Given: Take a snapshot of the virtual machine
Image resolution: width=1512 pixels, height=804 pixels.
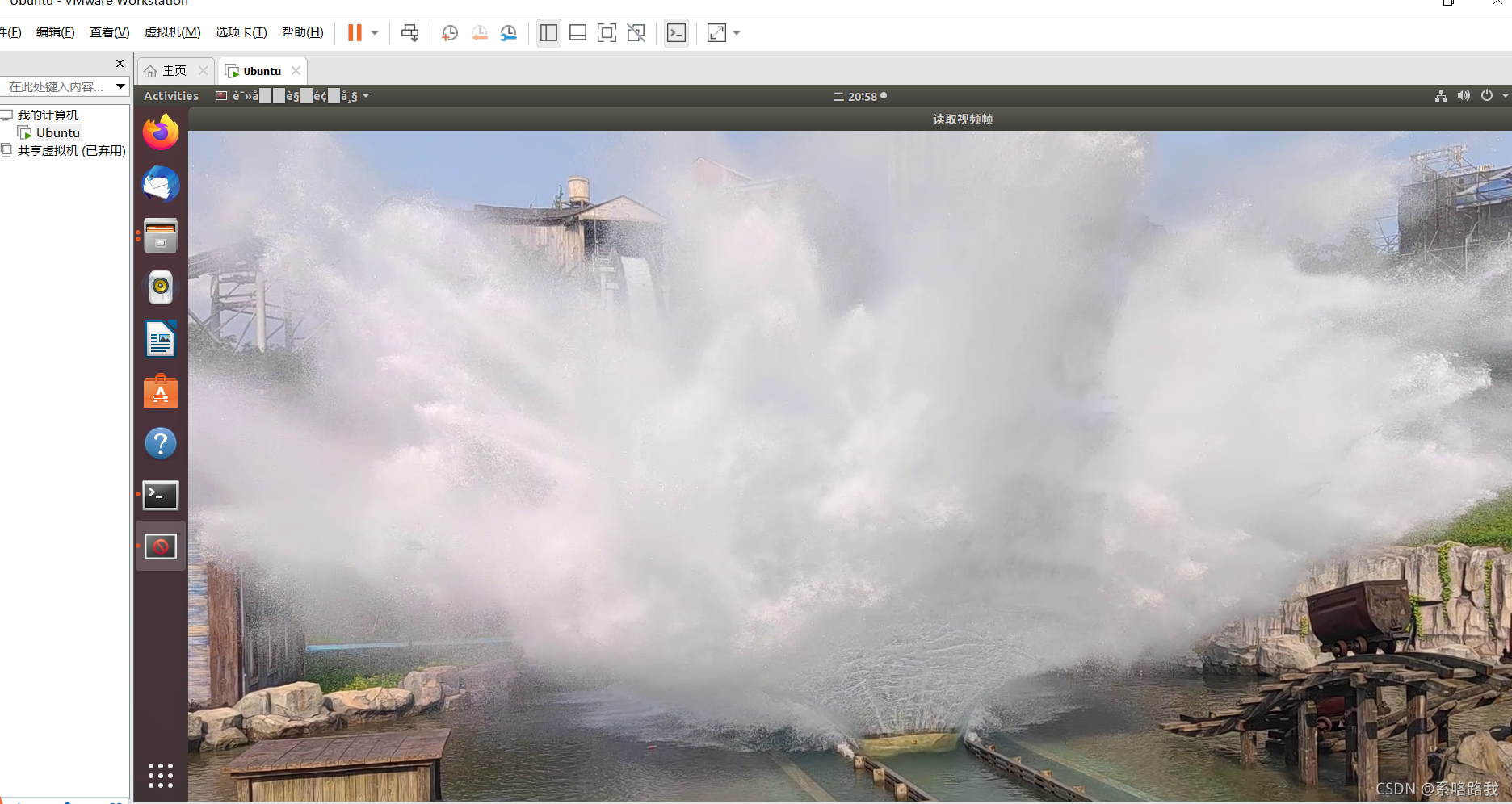Looking at the screenshot, I should pyautogui.click(x=450, y=33).
